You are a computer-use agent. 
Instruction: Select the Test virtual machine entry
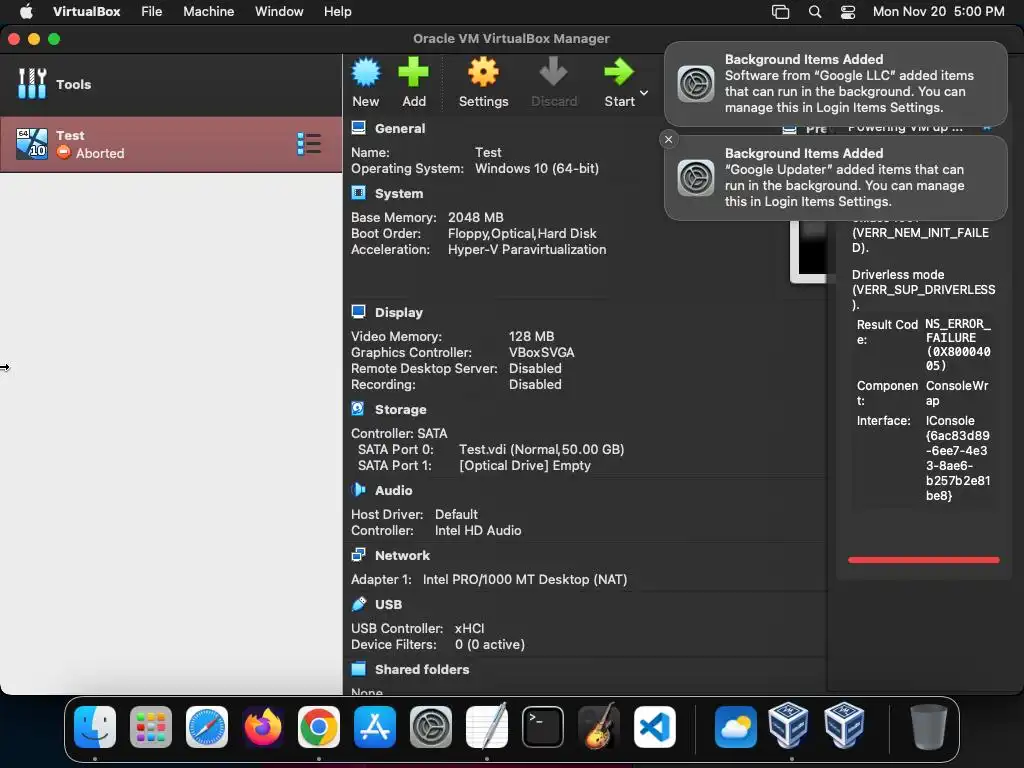coord(171,144)
